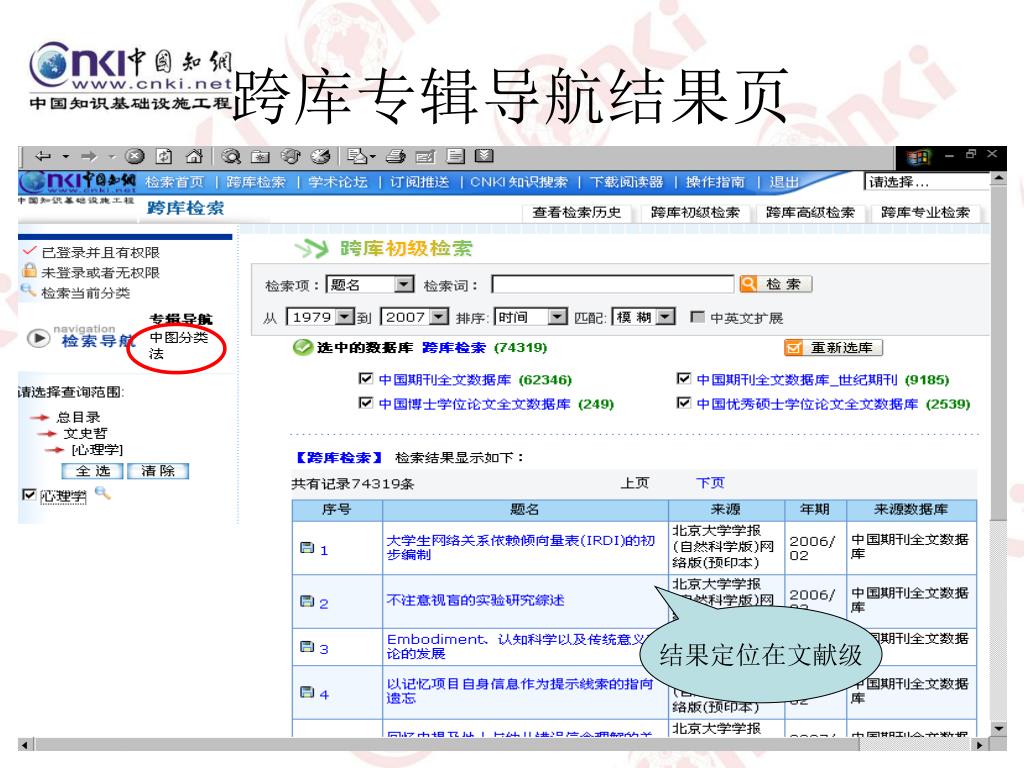Open the History toolbar icon
Screen dimensions: 1024x768
coord(320,156)
